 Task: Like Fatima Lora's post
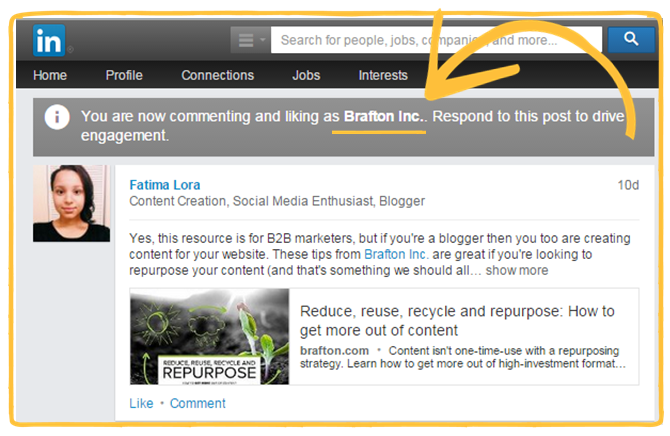(x=141, y=403)
